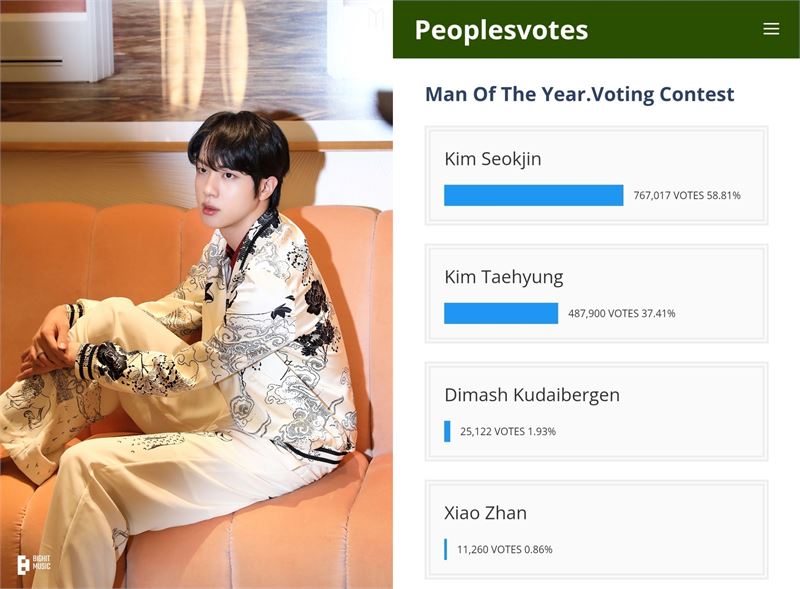Click the Peoplesvotes site logo
800x589 pixels.
tap(501, 30)
